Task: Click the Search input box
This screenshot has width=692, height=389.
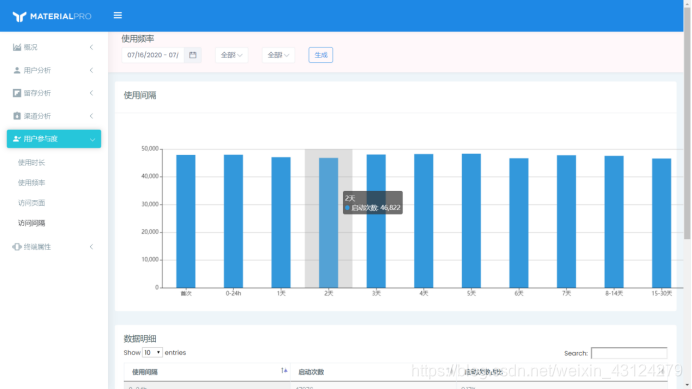Action: point(629,353)
